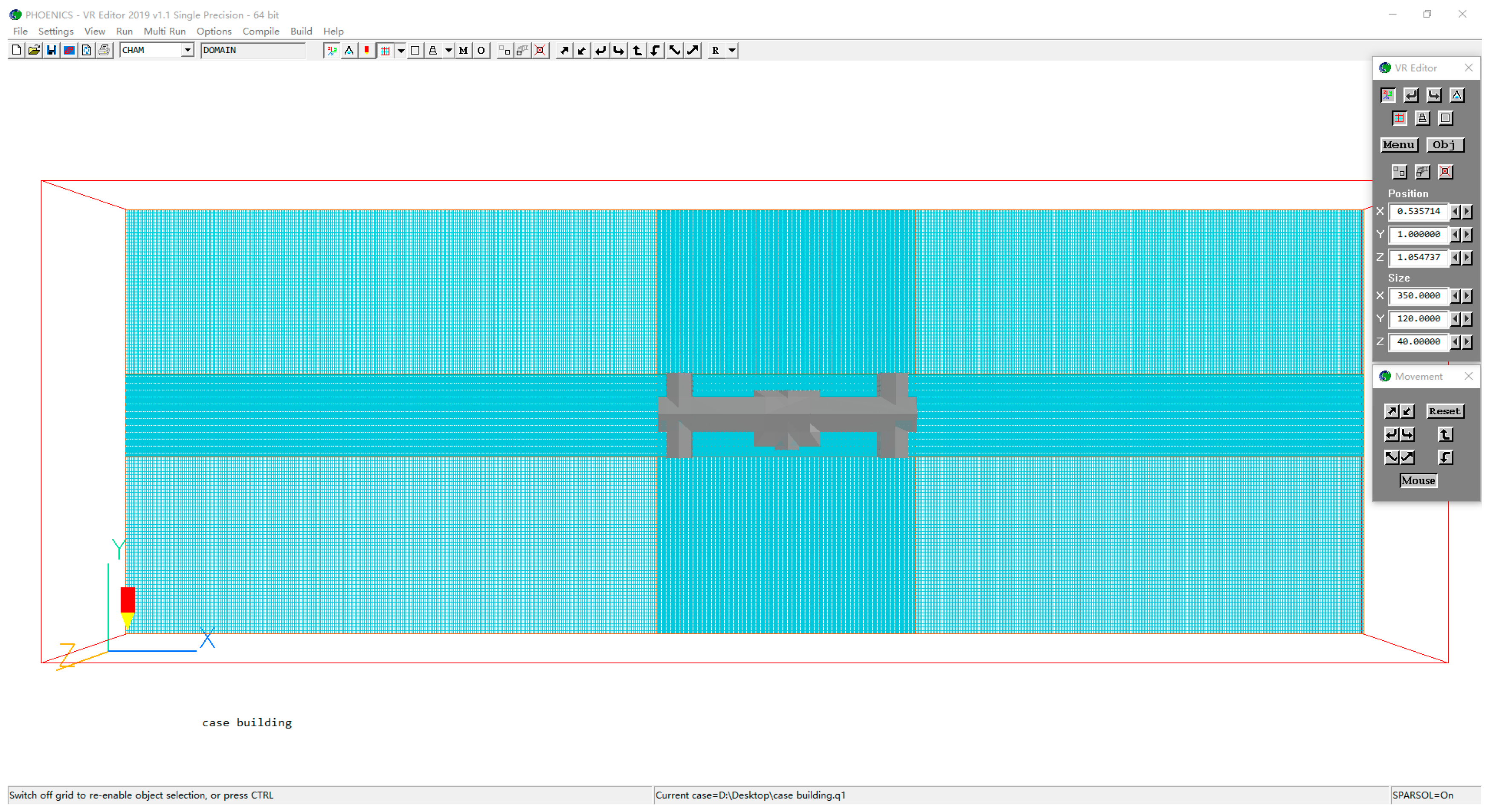Toggle the mesh grid display in toolbar
Image resolution: width=1488 pixels, height=812 pixels.
385,50
